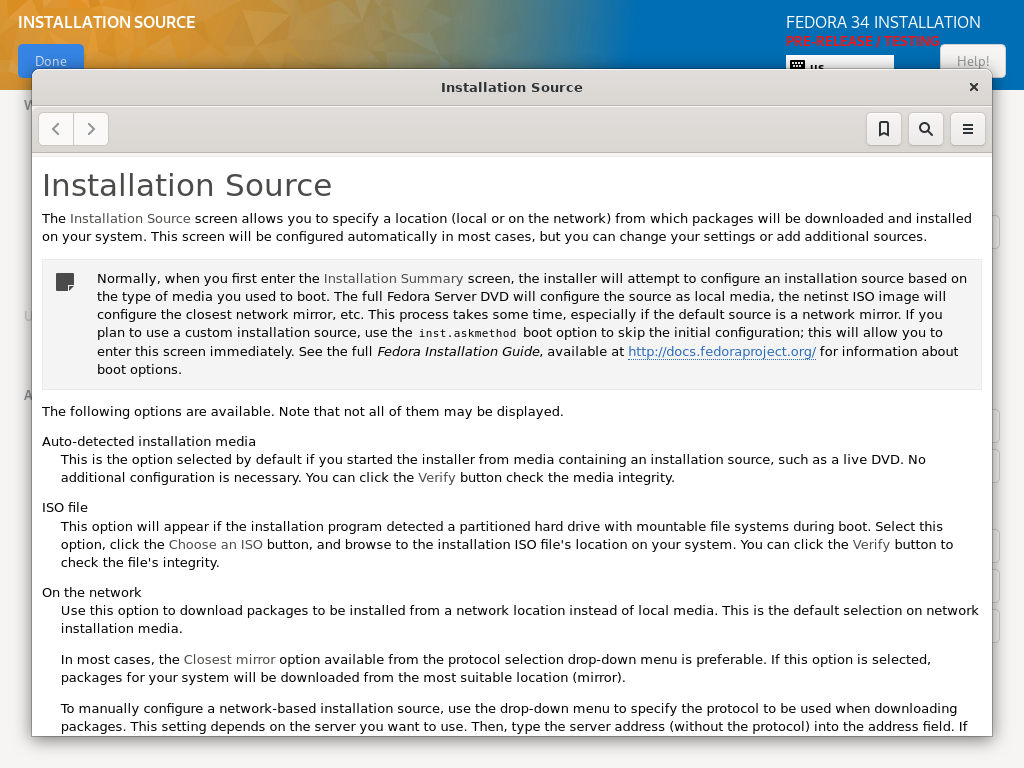Go back in help viewer history
The height and width of the screenshot is (768, 1024).
point(56,129)
